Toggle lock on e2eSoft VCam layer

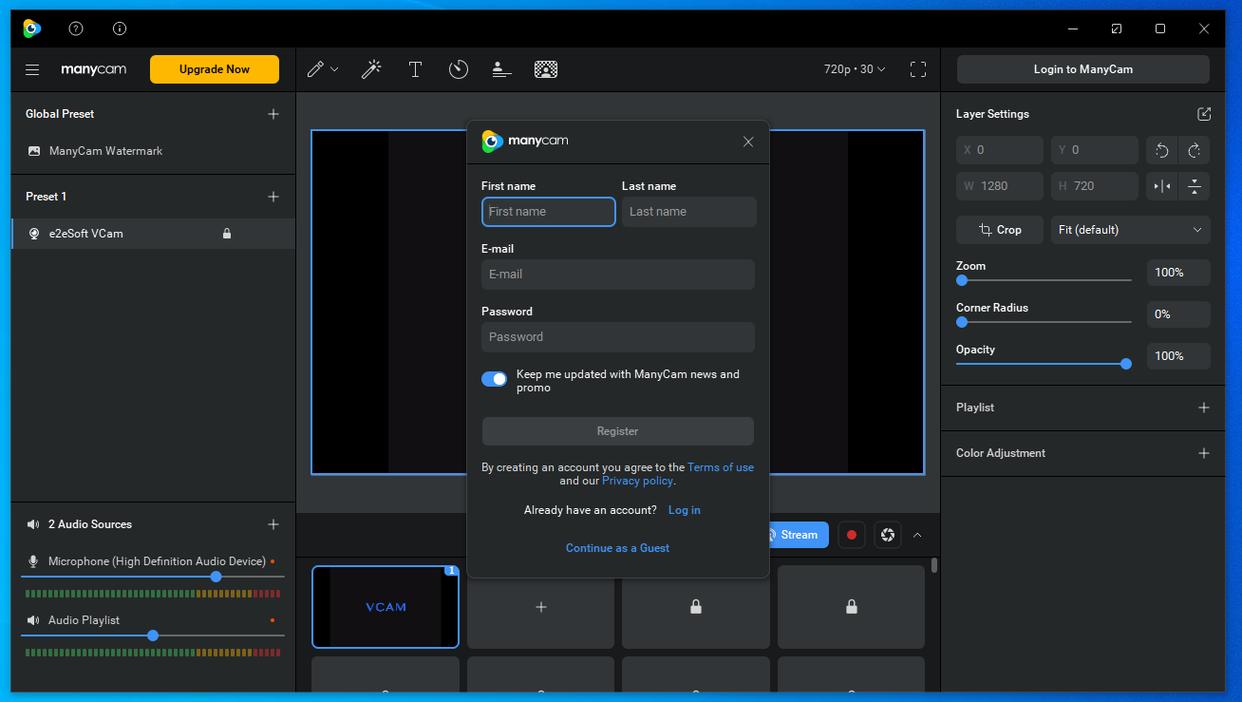(x=227, y=234)
